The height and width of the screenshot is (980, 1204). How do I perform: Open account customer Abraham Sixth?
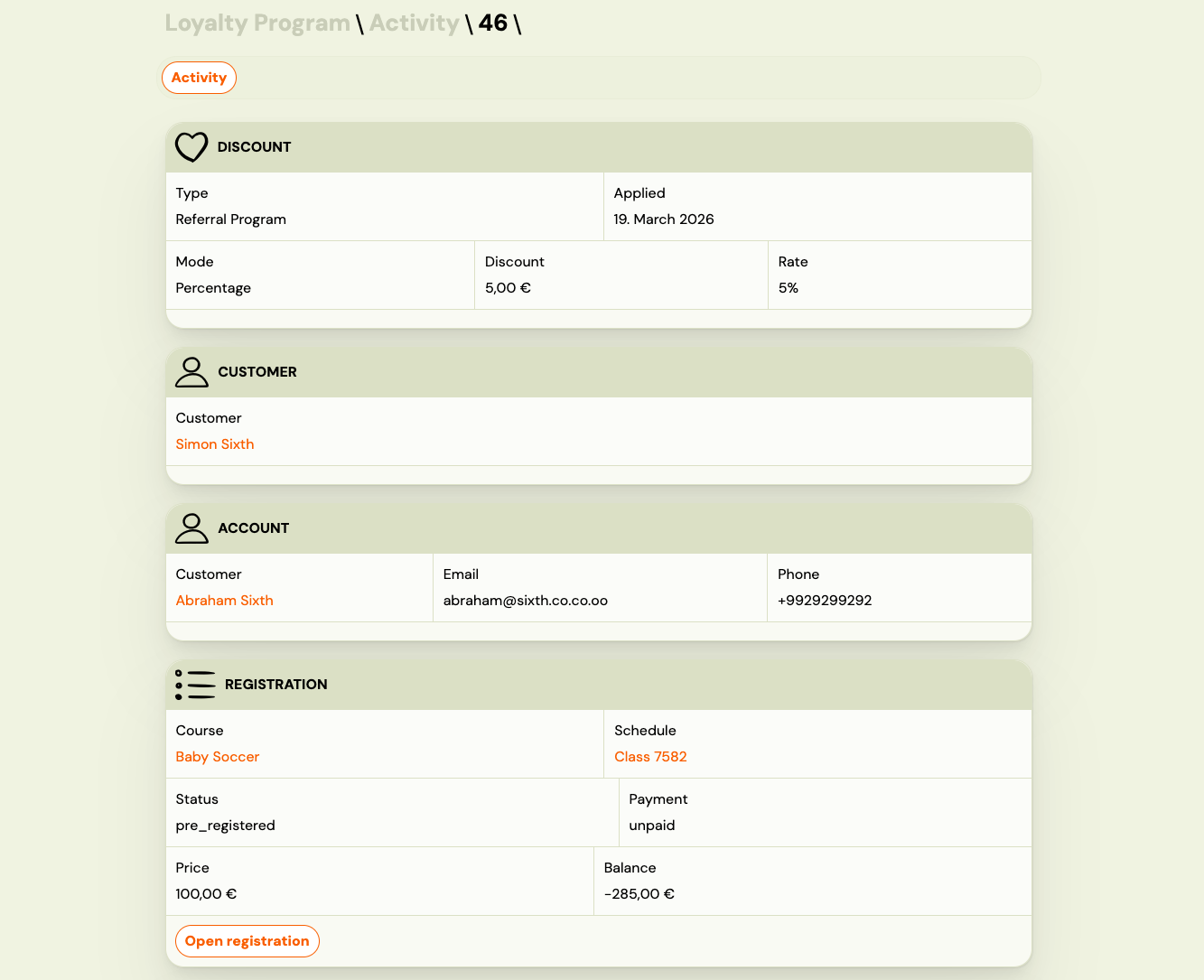224,600
